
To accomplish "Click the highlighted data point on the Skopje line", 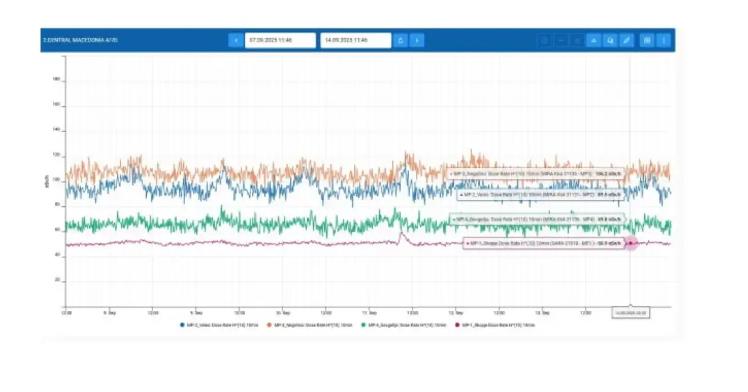I will tap(631, 243).
